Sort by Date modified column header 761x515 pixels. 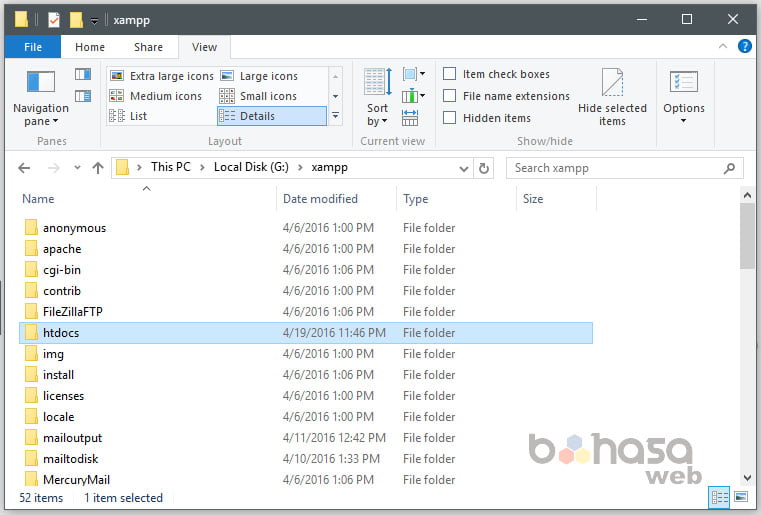(336, 199)
